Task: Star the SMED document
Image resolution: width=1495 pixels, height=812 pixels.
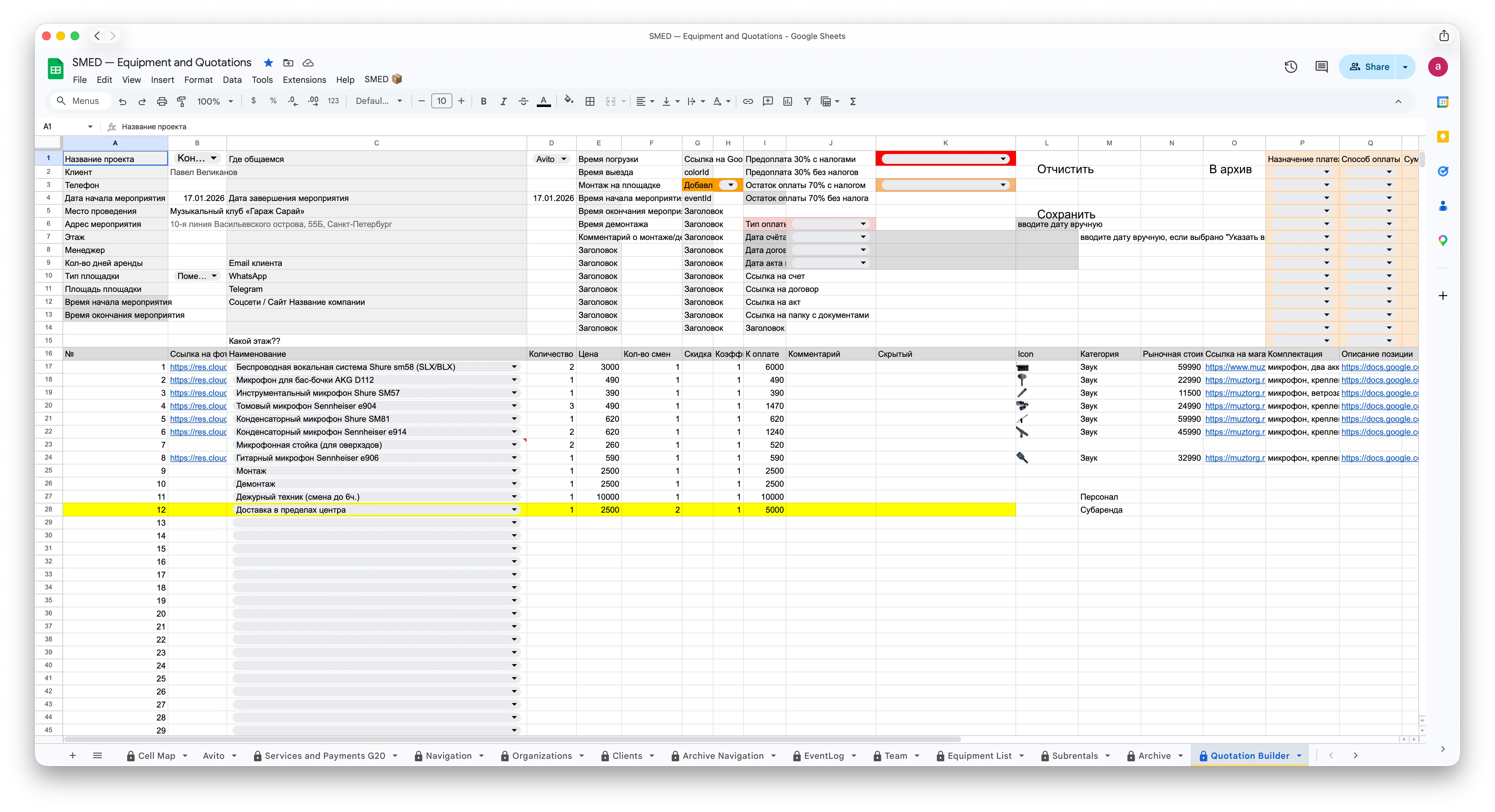Action: click(268, 63)
